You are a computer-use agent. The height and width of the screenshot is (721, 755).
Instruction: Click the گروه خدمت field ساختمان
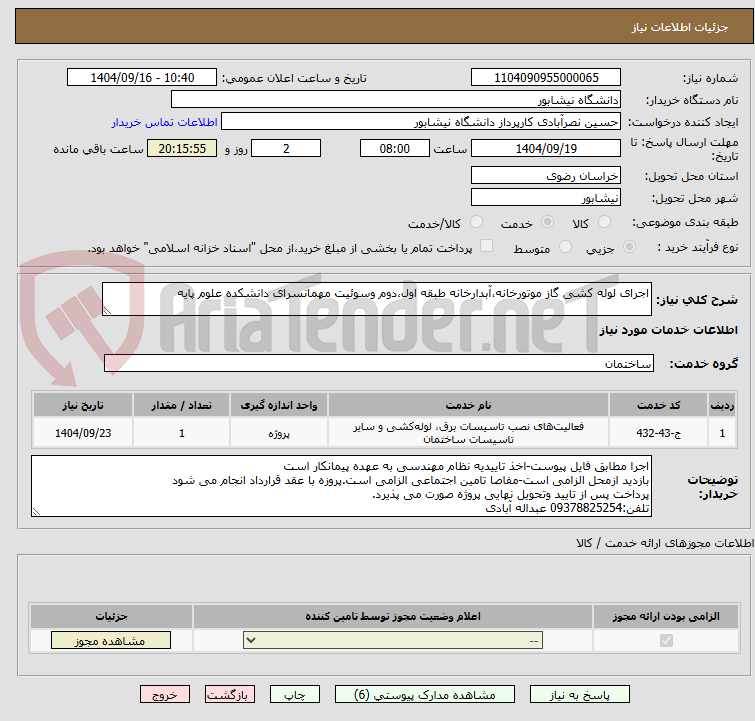pos(379,363)
